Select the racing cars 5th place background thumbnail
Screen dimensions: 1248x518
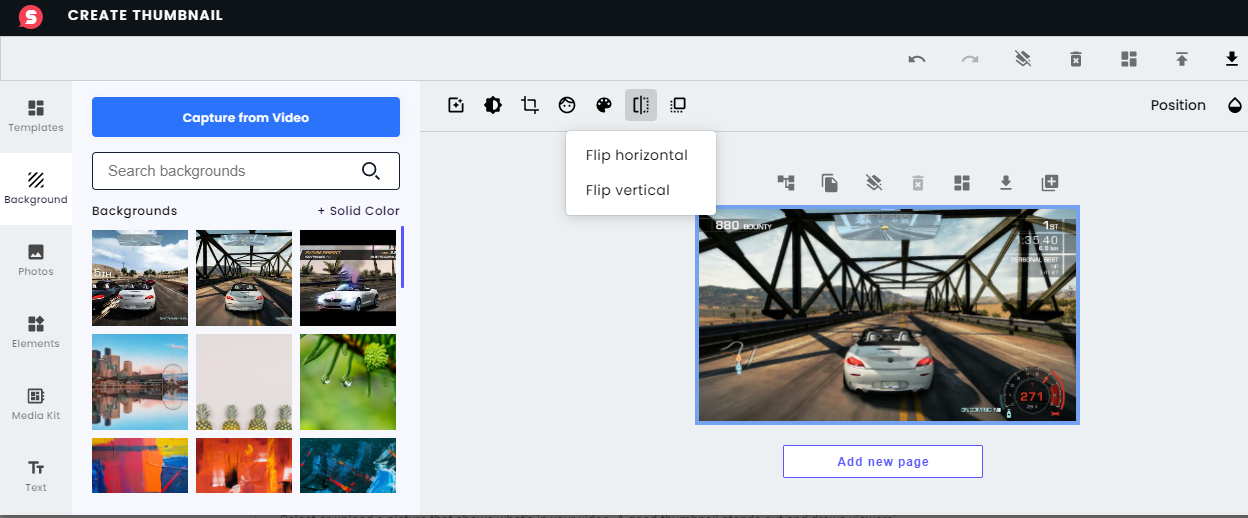140,278
